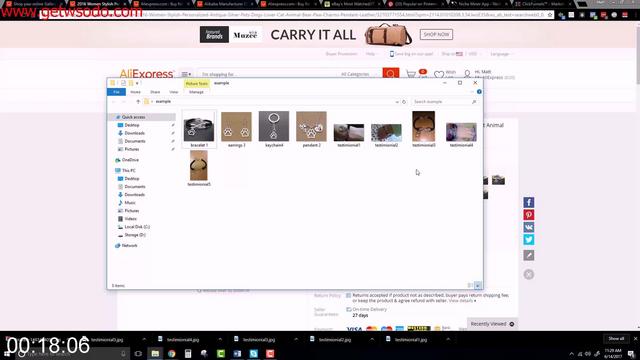
Task: Click the Search example field
Action: (x=441, y=102)
